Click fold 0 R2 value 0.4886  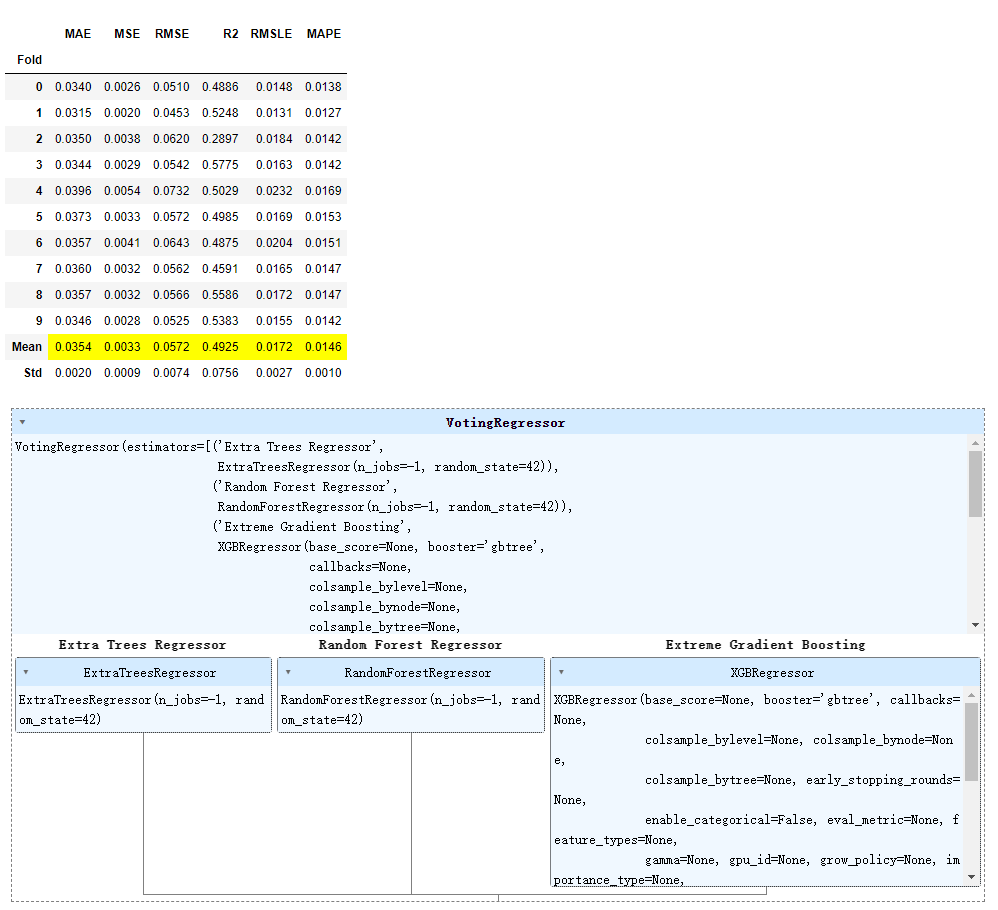pos(220,87)
